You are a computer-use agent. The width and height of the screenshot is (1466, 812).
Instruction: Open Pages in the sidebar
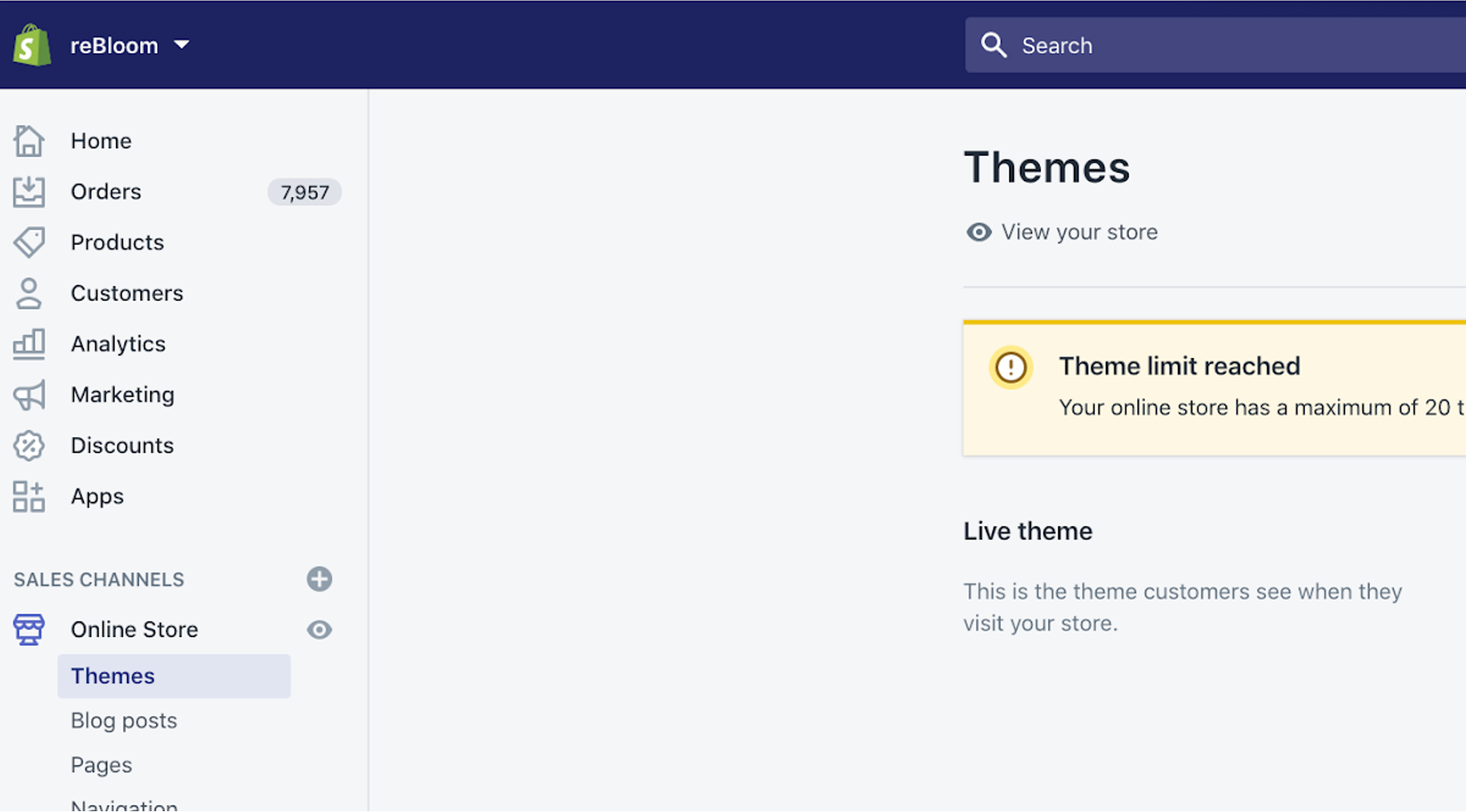pos(101,765)
